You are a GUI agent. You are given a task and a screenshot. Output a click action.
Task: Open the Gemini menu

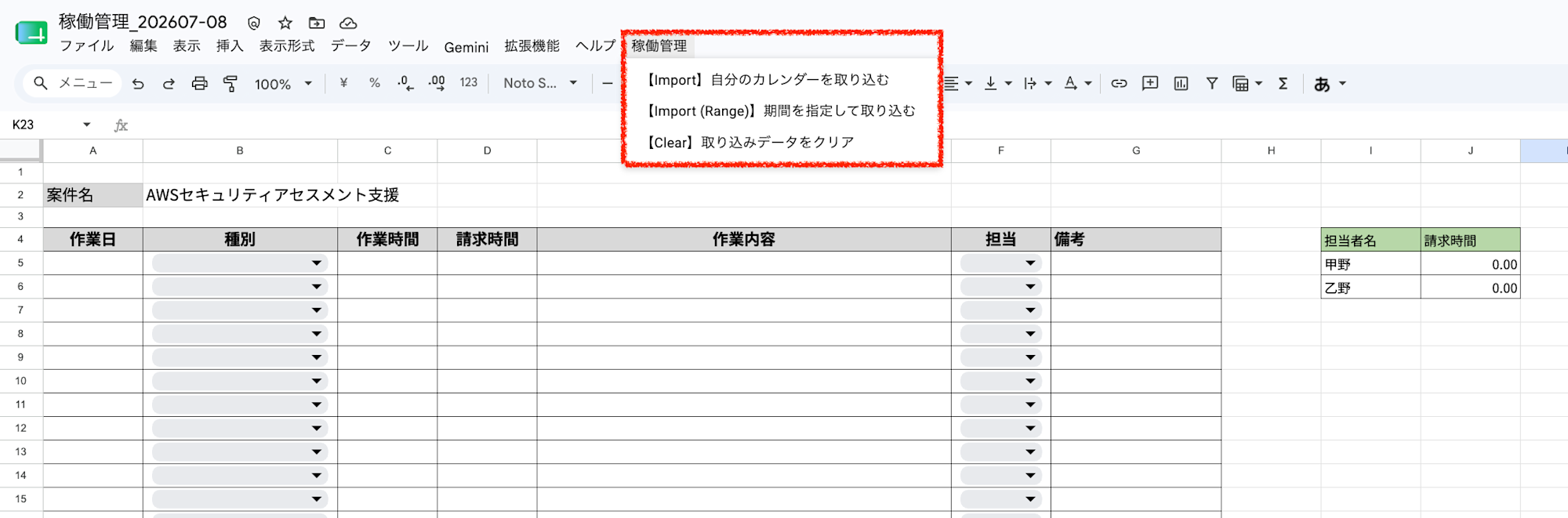(466, 47)
